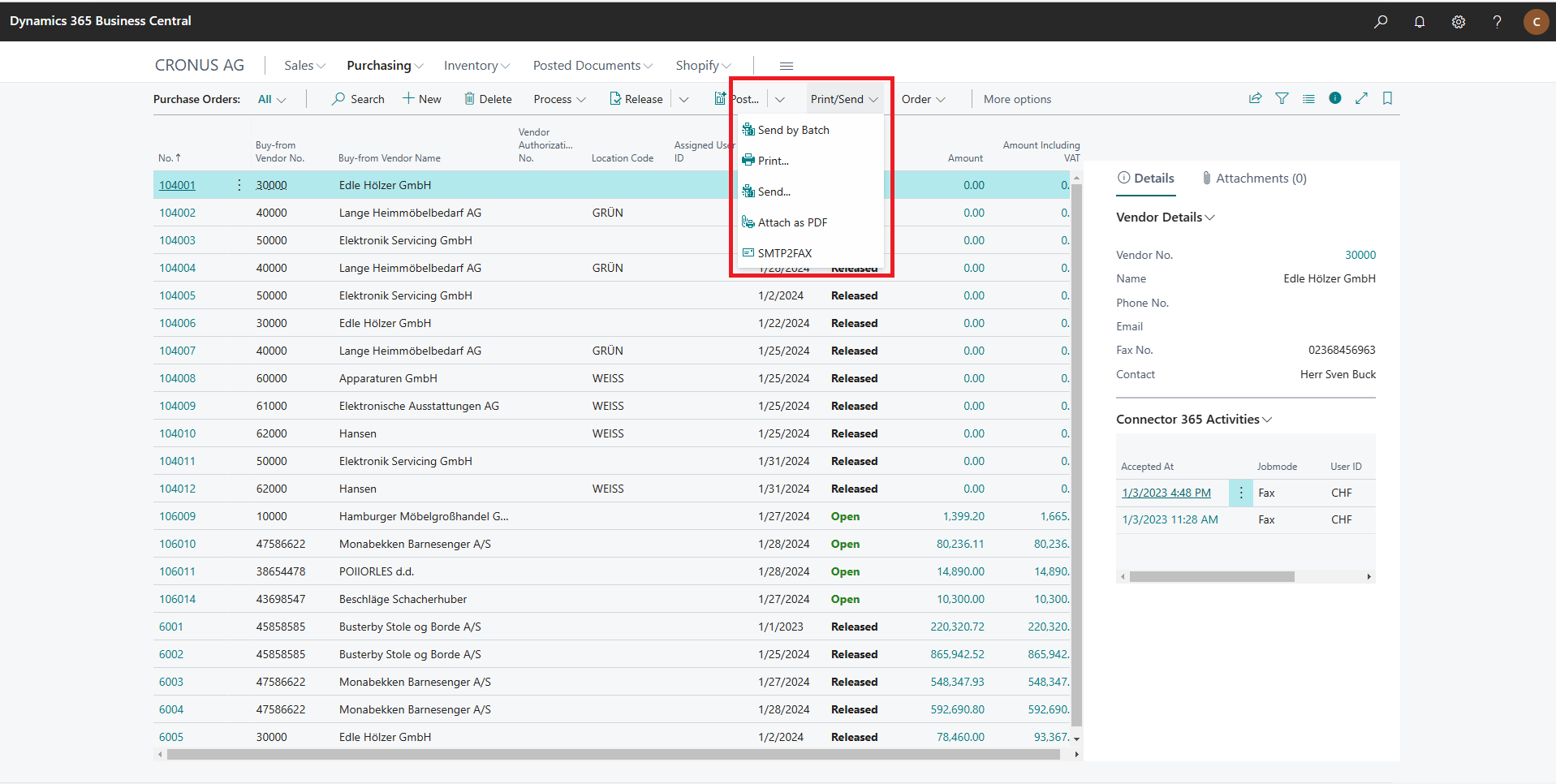The width and height of the screenshot is (1556, 784).
Task: Click Open status of order 106014
Action: point(845,599)
